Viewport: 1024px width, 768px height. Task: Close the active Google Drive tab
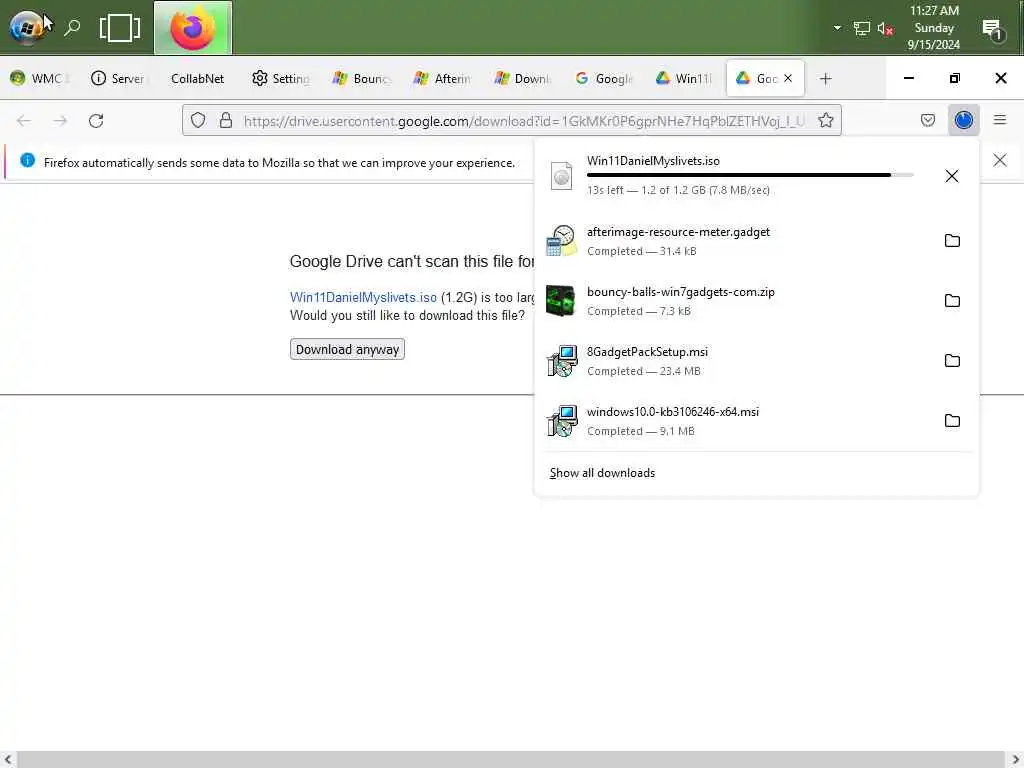(788, 78)
